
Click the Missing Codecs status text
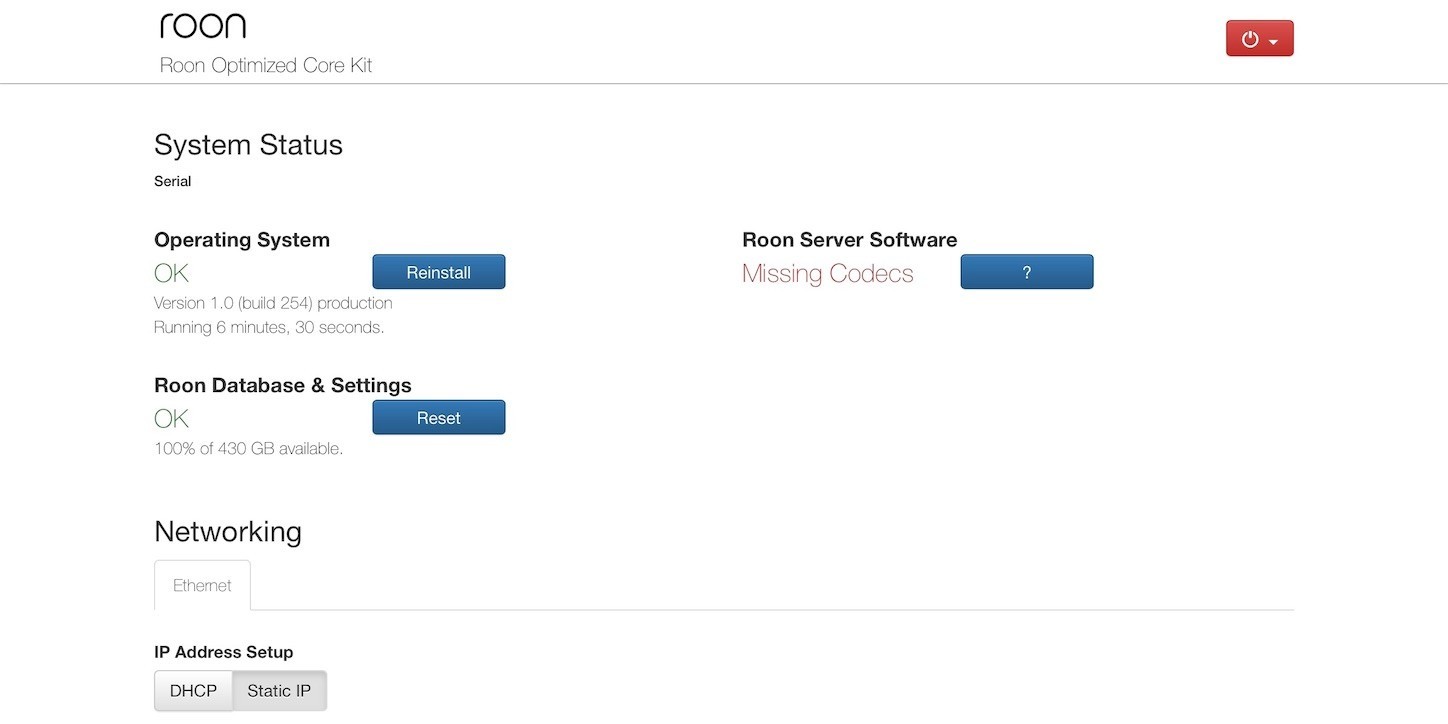tap(827, 274)
